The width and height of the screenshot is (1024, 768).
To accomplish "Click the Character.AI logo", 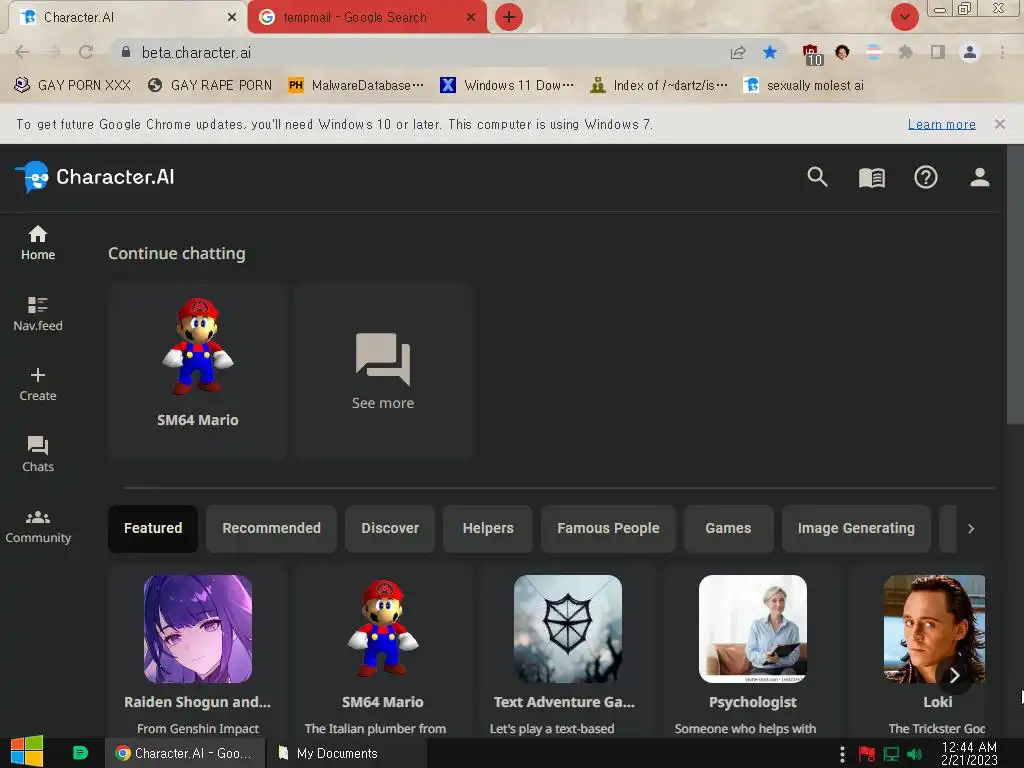I will coord(95,177).
